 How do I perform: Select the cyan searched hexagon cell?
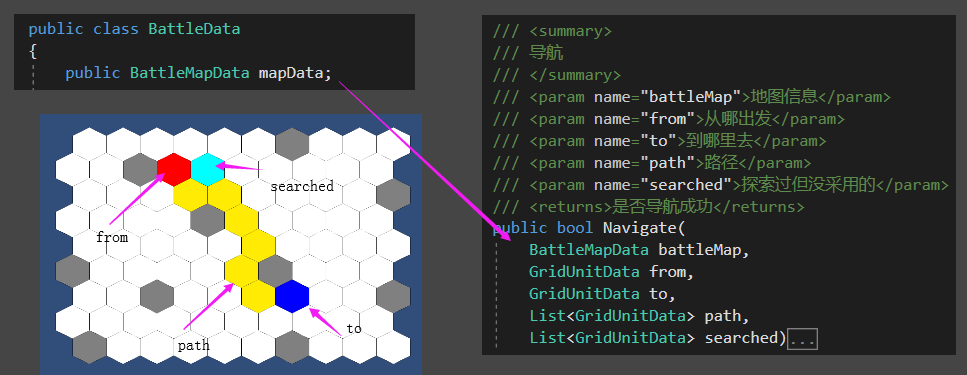click(x=207, y=169)
